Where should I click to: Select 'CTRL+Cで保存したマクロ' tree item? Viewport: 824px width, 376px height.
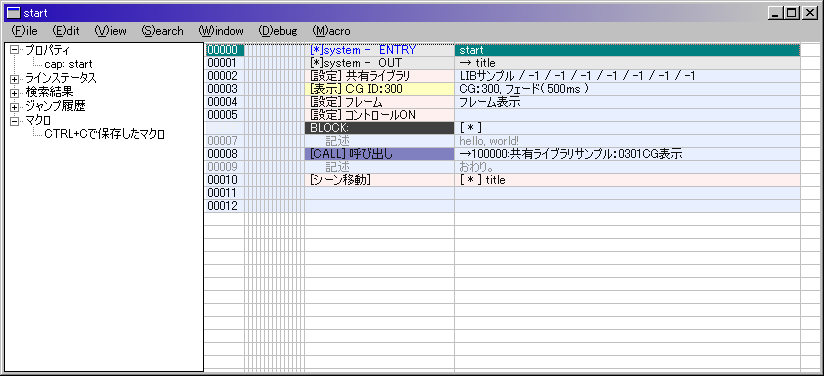105,135
